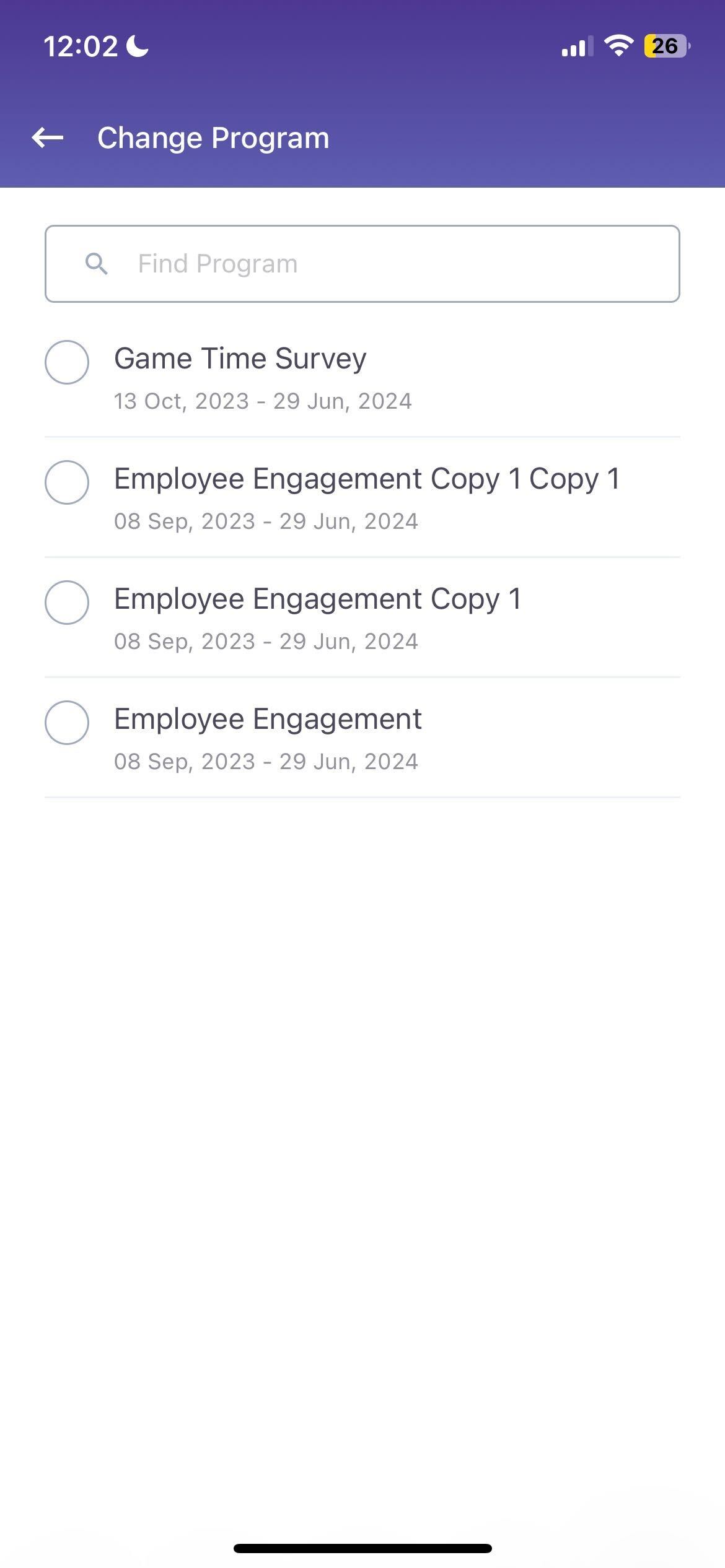Select radio button for Employee Engagement Copy 1 Copy 1
The height and width of the screenshot is (1568, 725).
pyautogui.click(x=67, y=482)
